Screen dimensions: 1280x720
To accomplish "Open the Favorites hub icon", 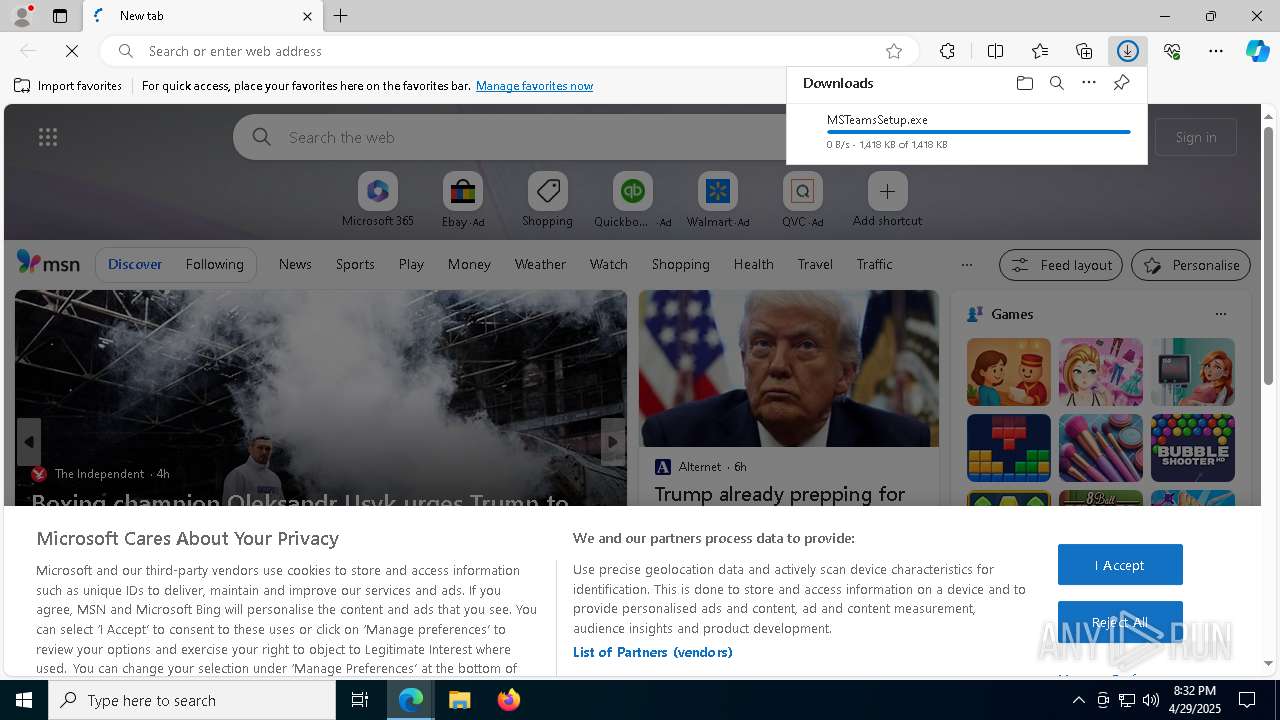I will (x=1040, y=51).
